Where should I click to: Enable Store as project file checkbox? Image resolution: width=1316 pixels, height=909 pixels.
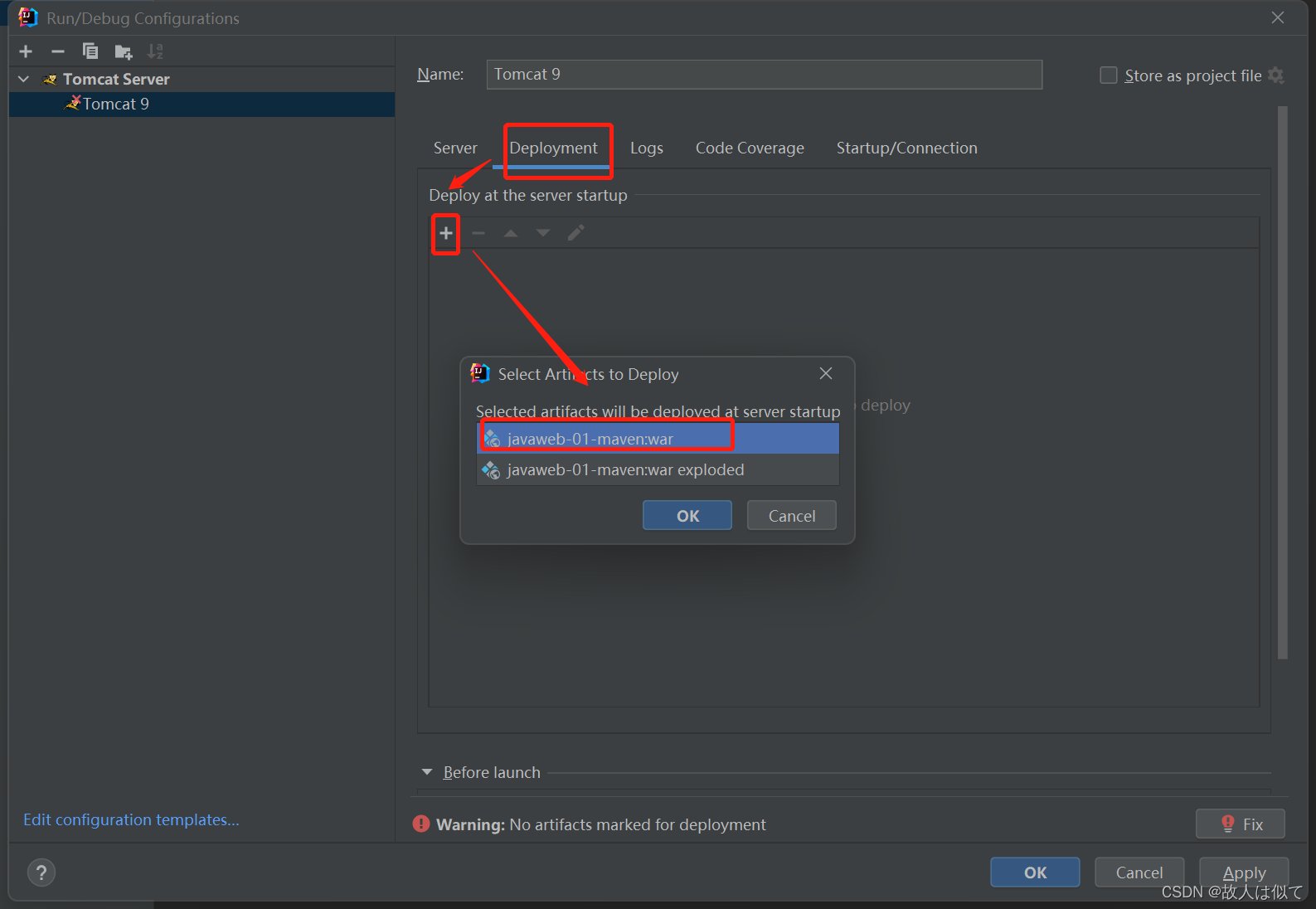[x=1108, y=75]
